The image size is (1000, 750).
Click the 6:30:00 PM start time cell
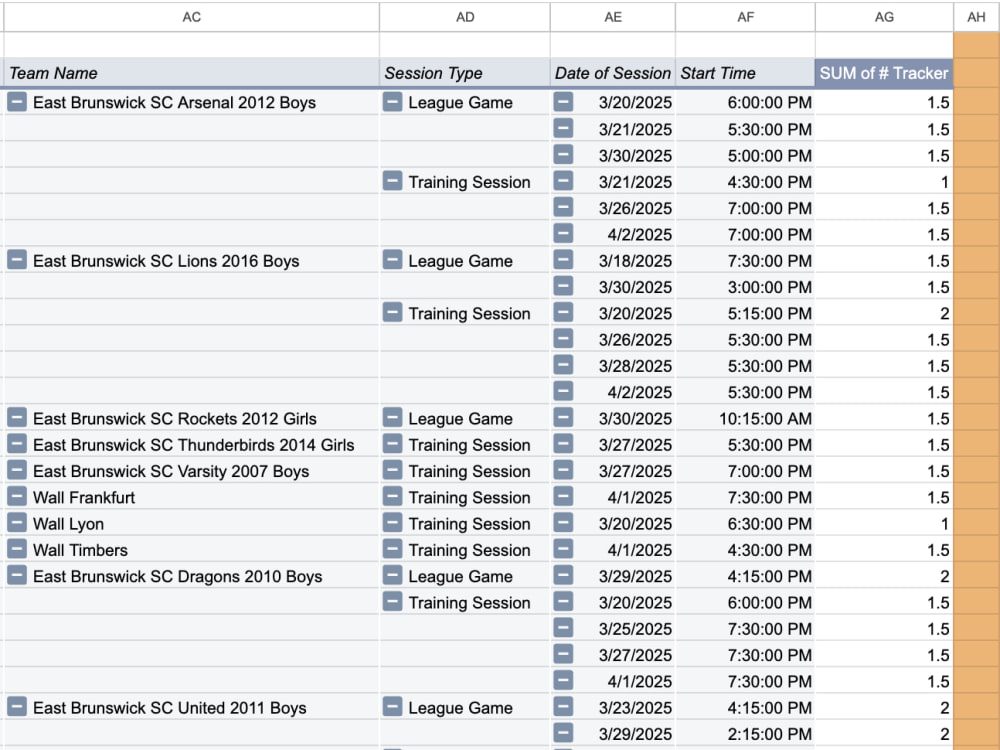pos(746,524)
